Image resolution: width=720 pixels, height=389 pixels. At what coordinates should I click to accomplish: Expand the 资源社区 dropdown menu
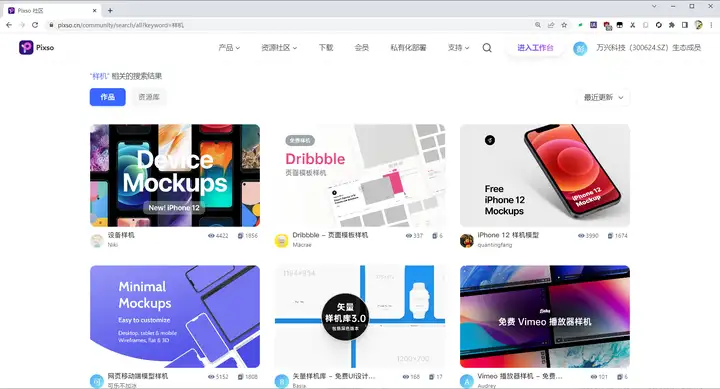pyautogui.click(x=279, y=47)
